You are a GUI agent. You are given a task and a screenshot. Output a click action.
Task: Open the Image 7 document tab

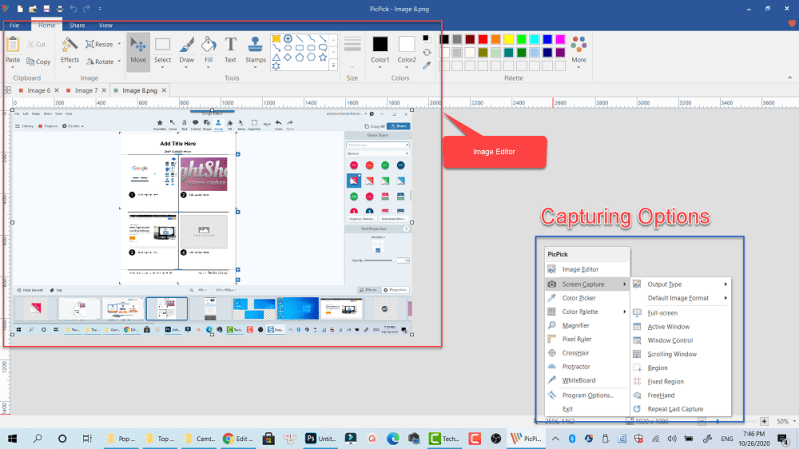click(x=86, y=90)
